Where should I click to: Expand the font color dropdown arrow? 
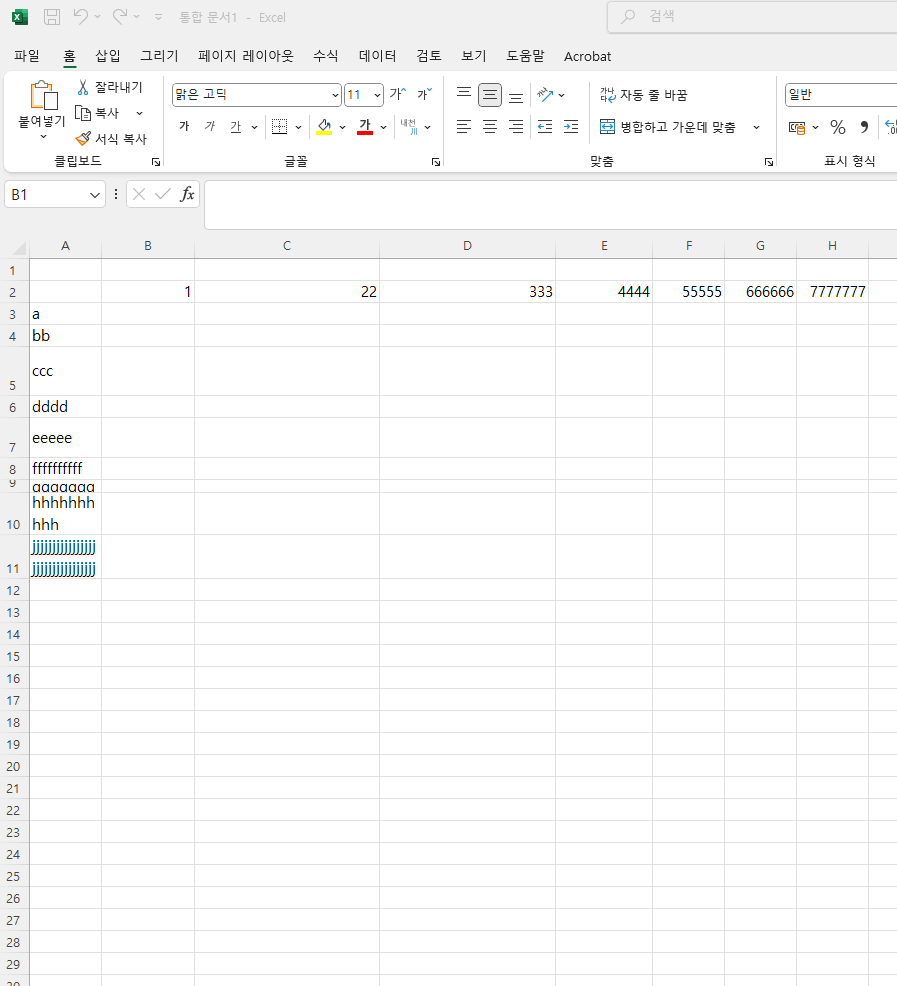383,127
